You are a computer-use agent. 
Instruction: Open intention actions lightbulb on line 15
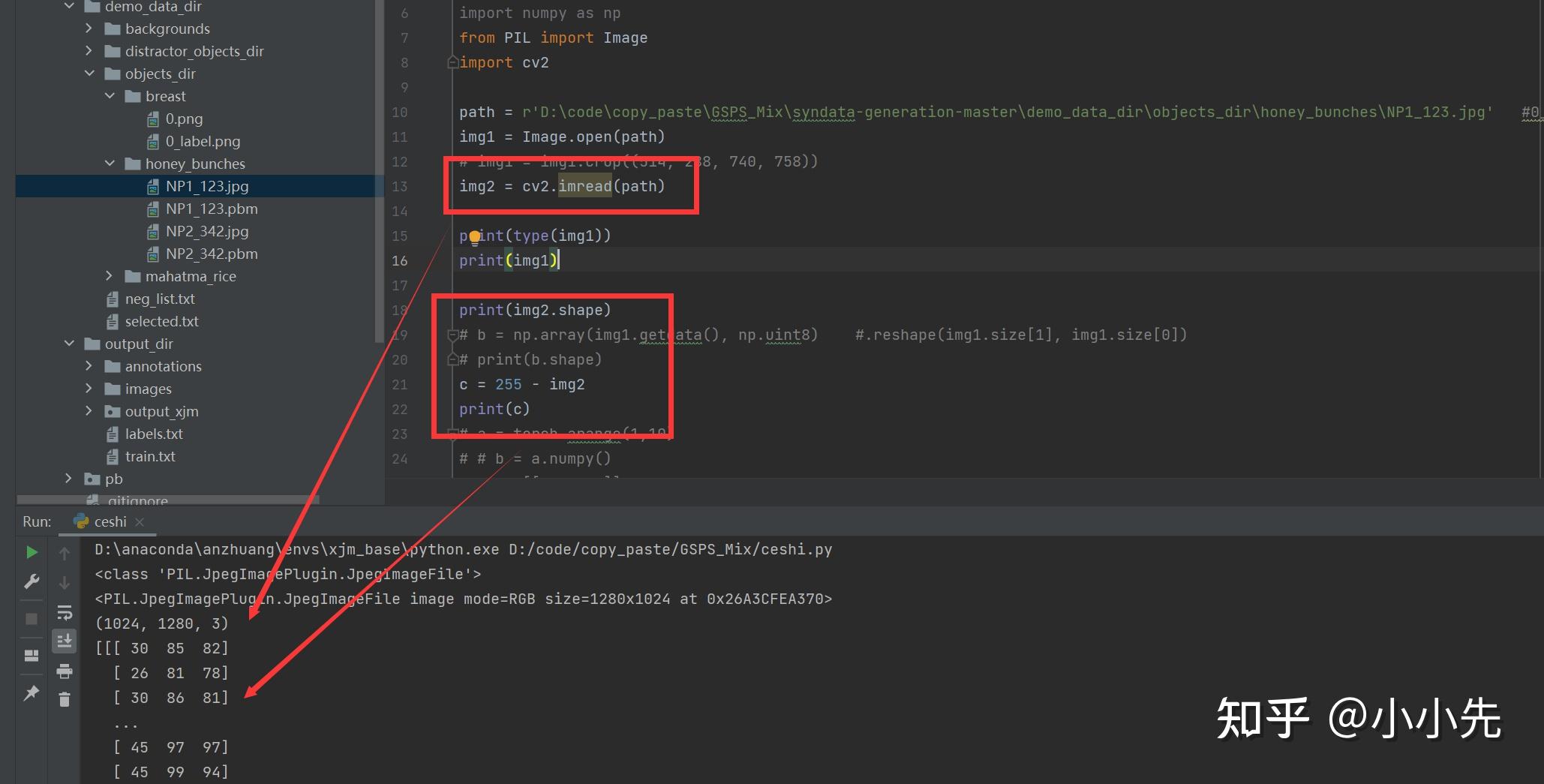point(474,235)
